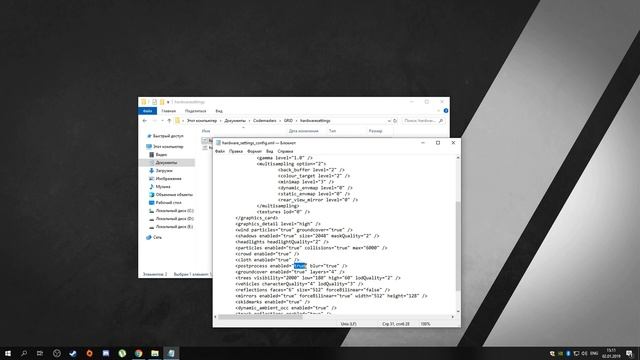The height and width of the screenshot is (360, 640).
Task: Go up one folder level in Explorer
Action: pyautogui.click(x=169, y=121)
